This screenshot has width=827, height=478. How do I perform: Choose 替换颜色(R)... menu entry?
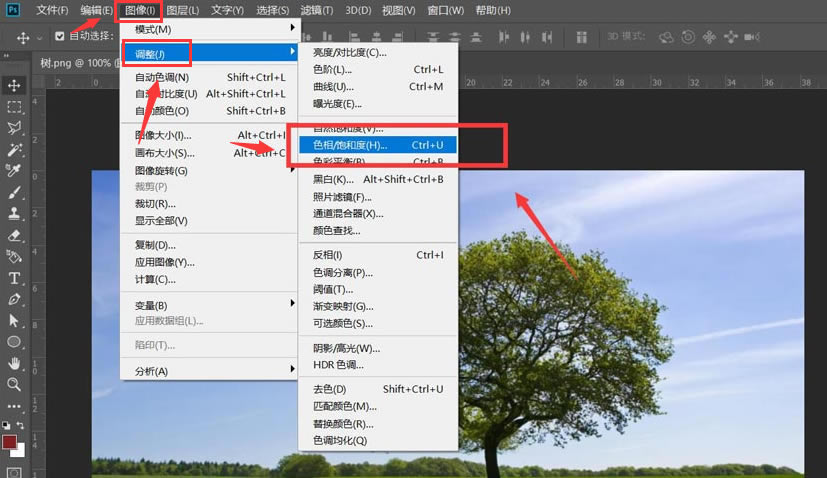pyautogui.click(x=378, y=424)
